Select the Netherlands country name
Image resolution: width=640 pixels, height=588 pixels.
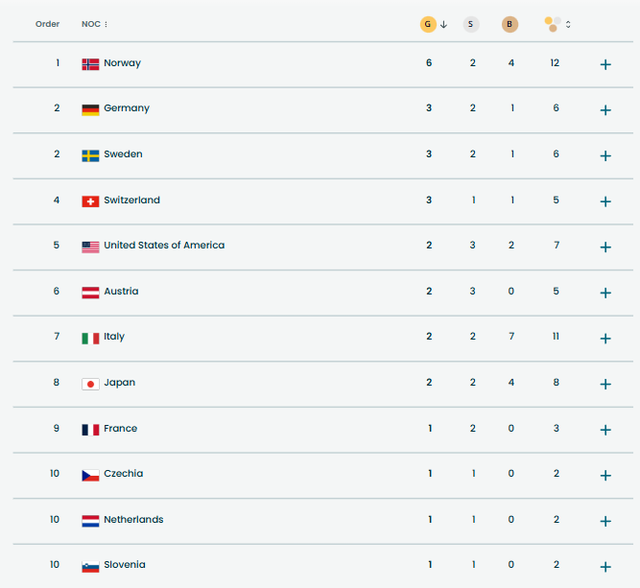(x=133, y=520)
